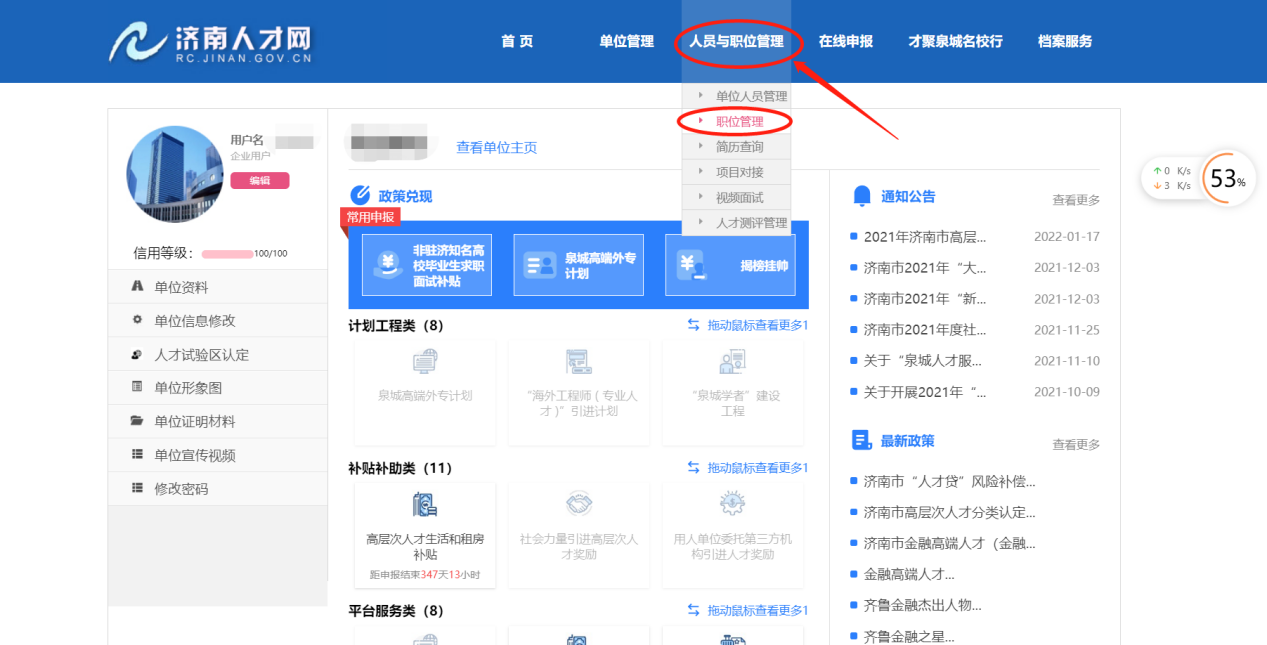
Task: Open the 单位管理 nav menu
Action: click(626, 41)
